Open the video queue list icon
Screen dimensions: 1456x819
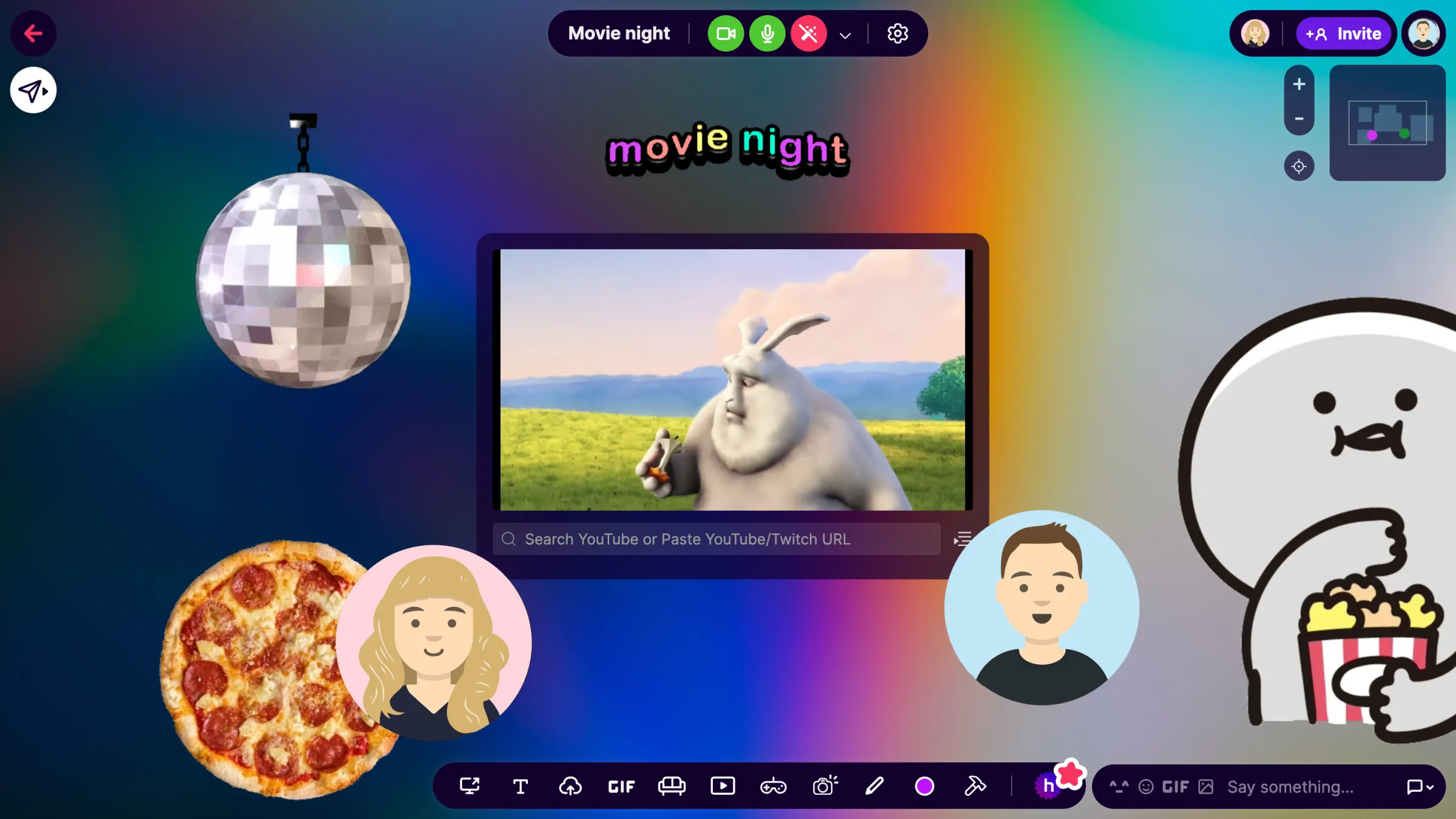click(x=962, y=539)
